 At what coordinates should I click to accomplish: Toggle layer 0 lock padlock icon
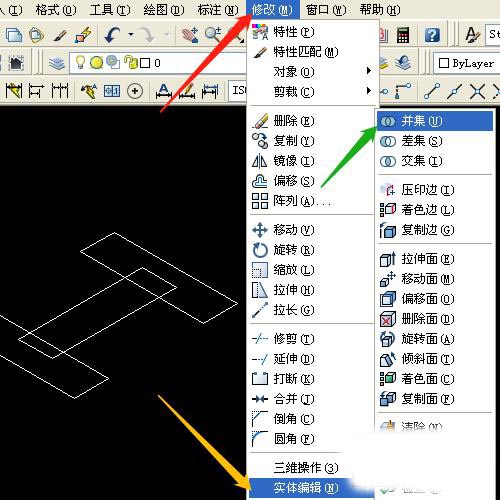pyautogui.click(x=131, y=62)
